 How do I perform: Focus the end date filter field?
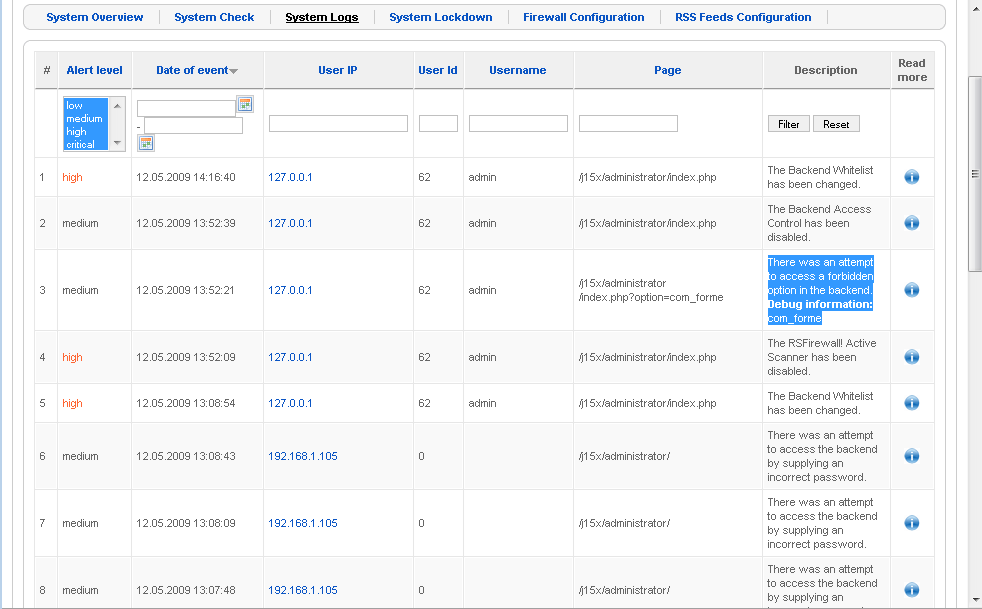pos(194,125)
